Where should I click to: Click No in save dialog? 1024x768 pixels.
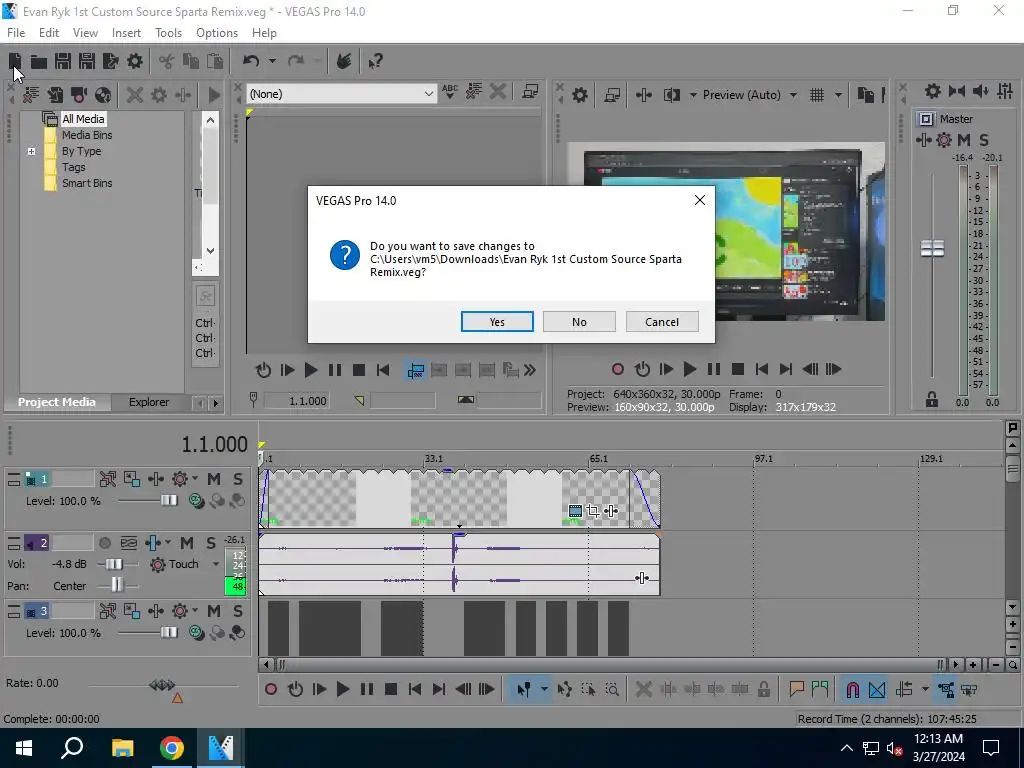coord(579,322)
